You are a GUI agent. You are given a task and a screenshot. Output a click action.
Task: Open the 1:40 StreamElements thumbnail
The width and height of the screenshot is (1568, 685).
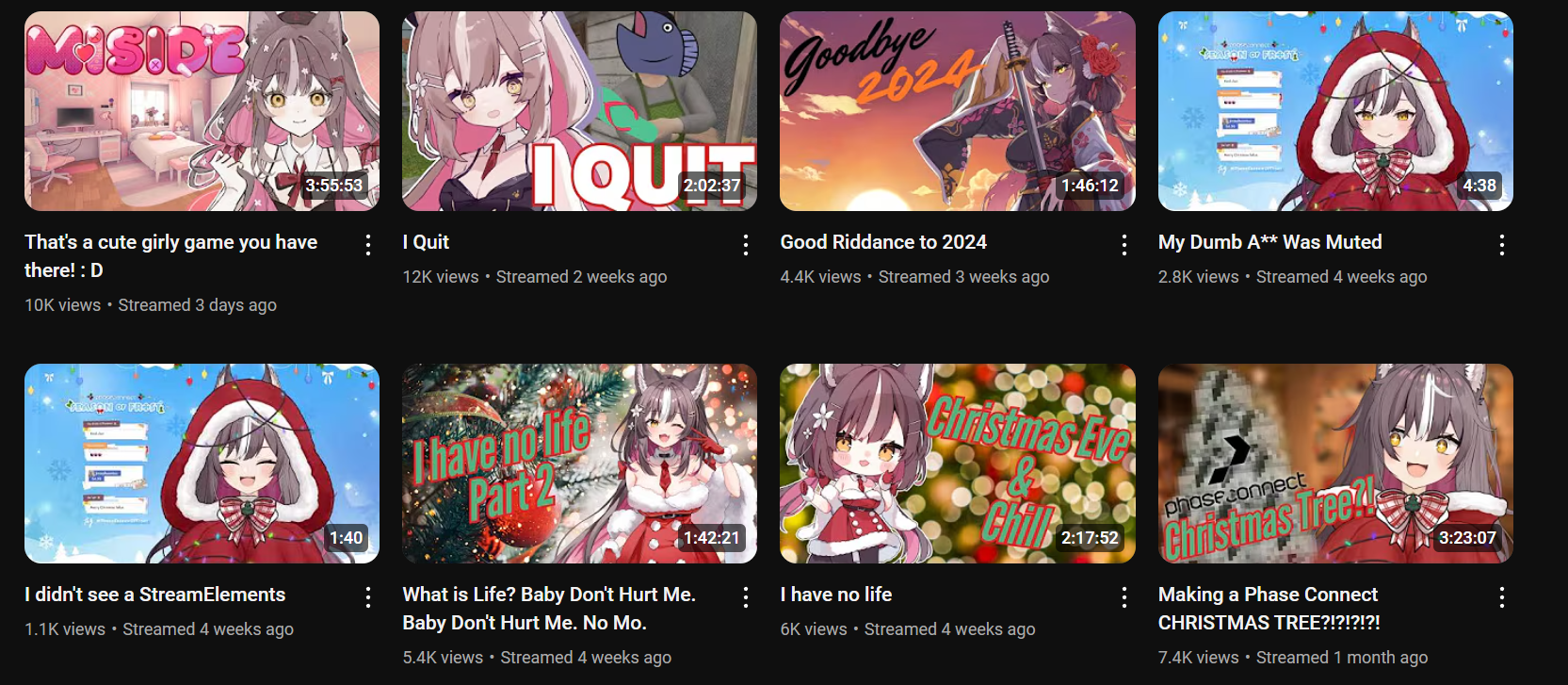point(202,464)
